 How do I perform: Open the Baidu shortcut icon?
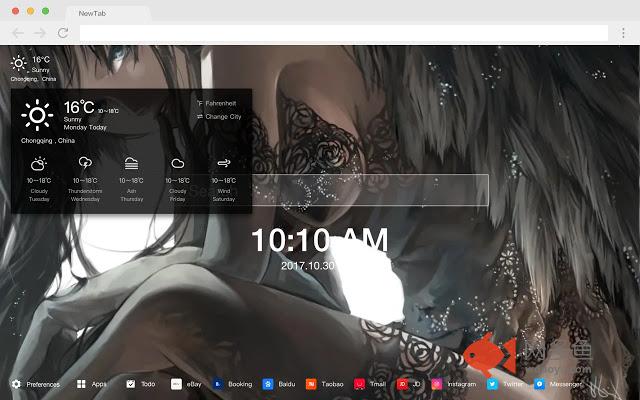(x=268, y=384)
